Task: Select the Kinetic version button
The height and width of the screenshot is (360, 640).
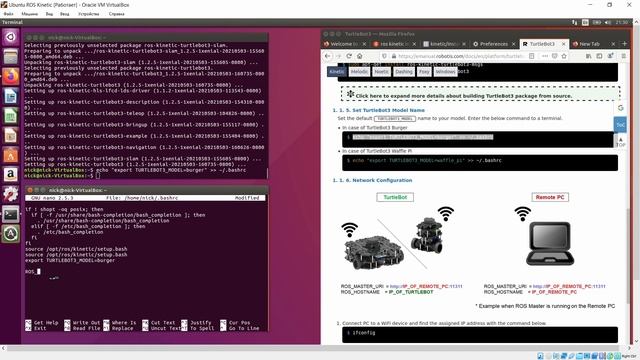Action: tap(337, 71)
